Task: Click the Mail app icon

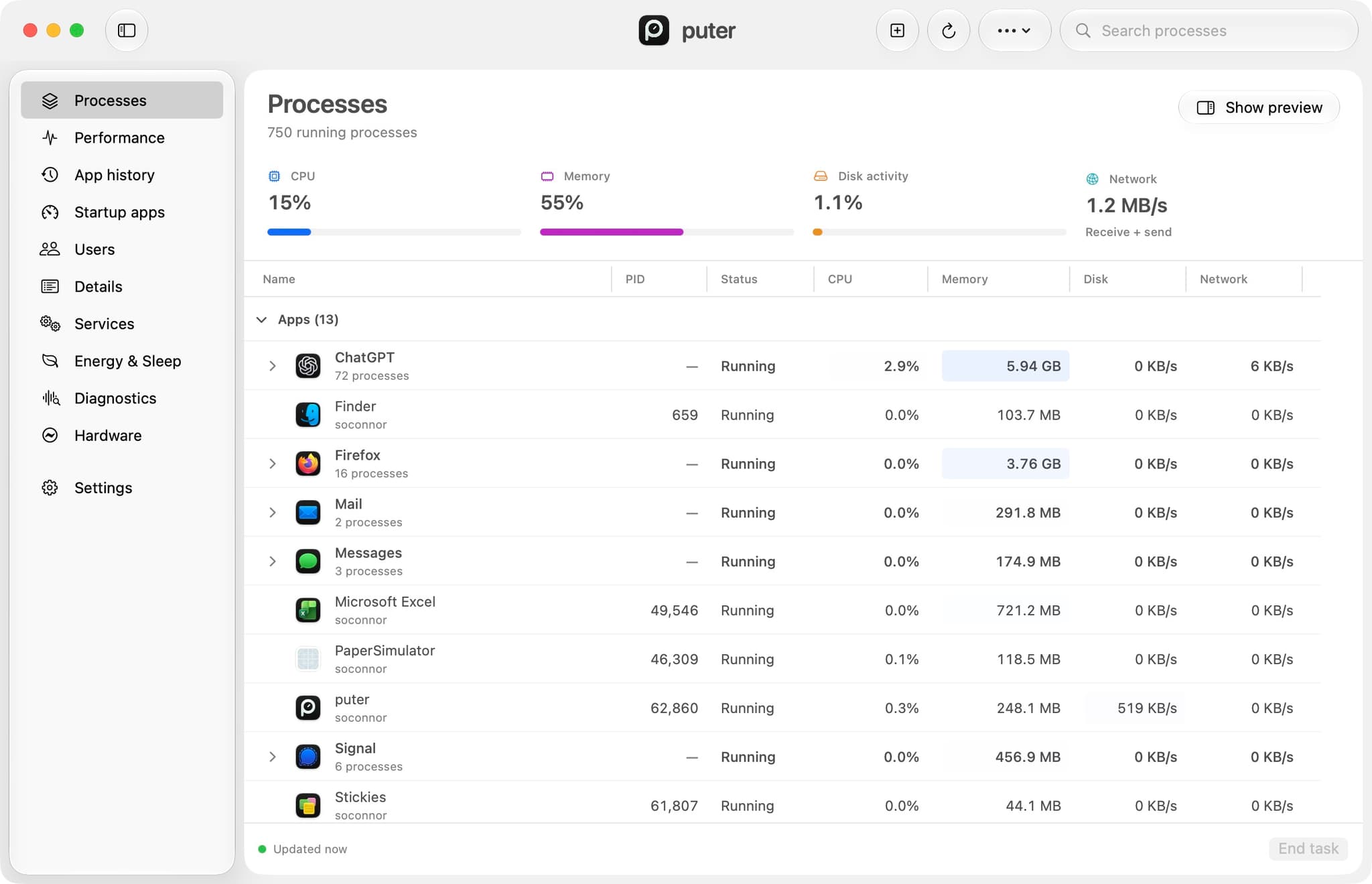Action: (308, 513)
